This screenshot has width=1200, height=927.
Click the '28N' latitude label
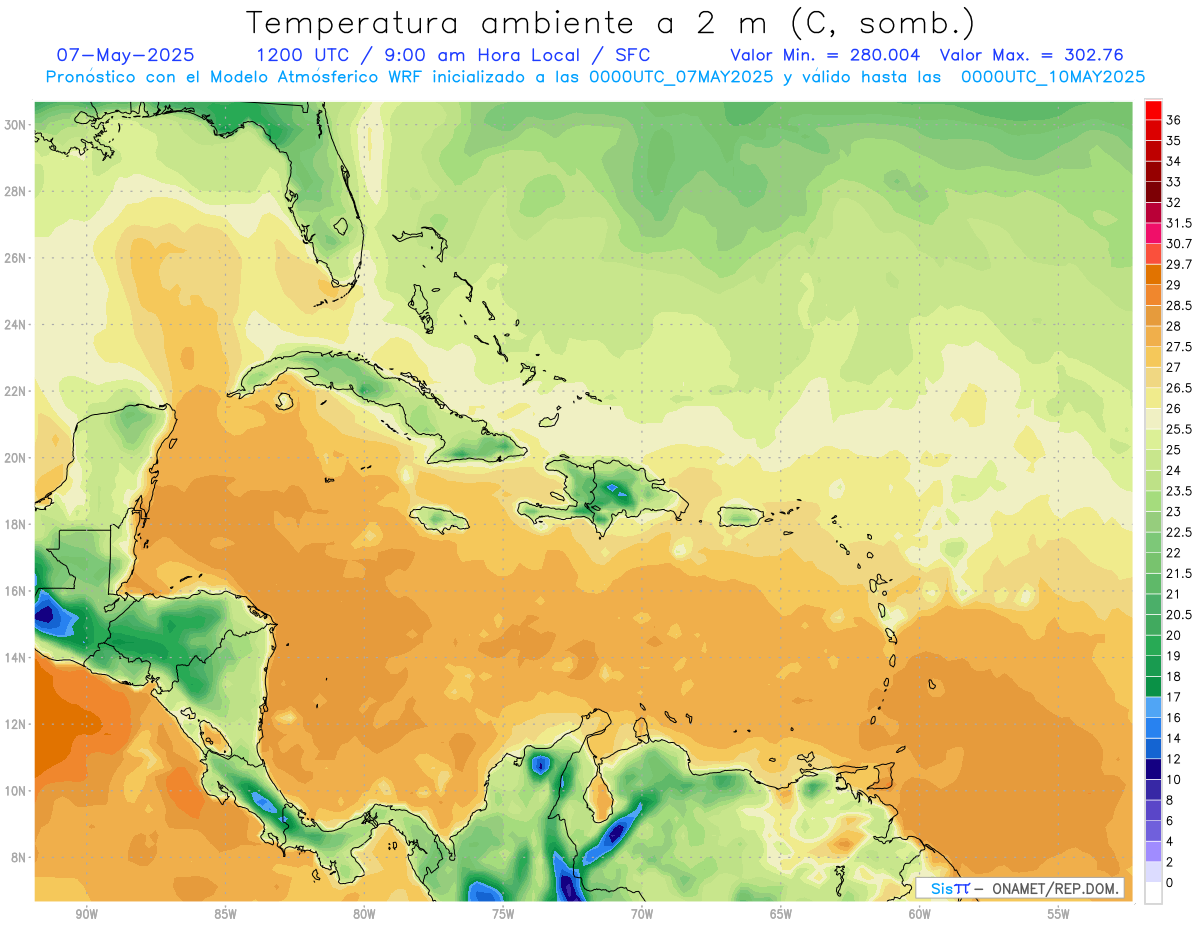(x=17, y=191)
